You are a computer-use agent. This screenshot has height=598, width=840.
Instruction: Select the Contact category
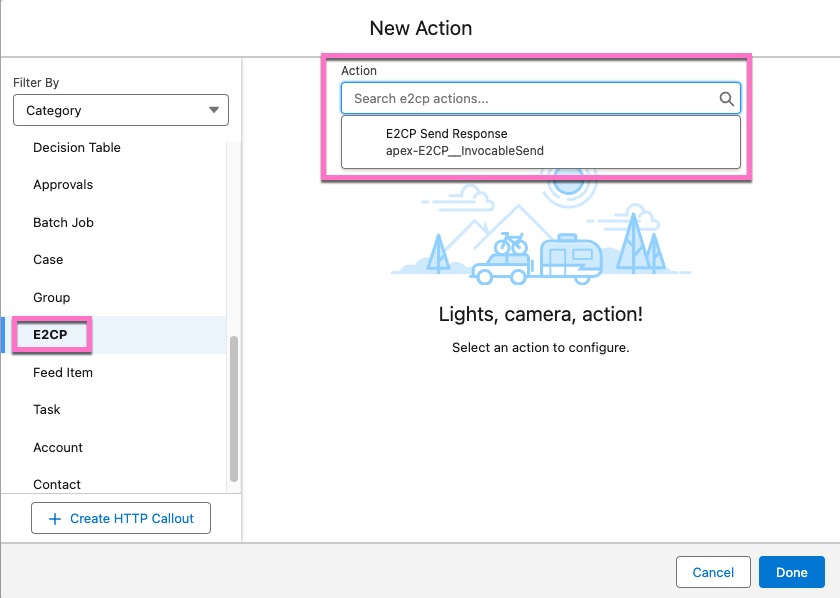pos(57,484)
